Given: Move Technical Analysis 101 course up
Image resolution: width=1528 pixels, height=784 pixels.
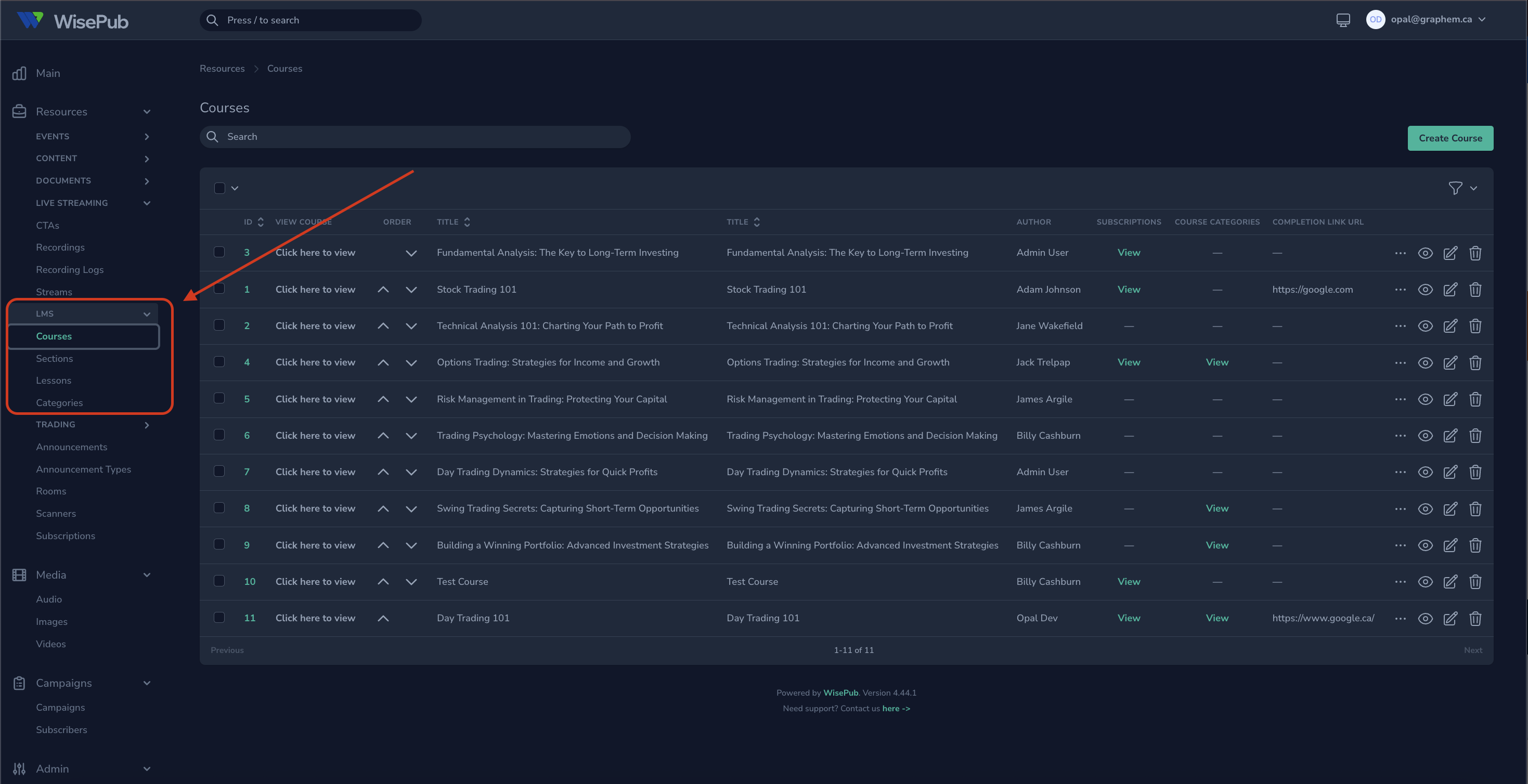Looking at the screenshot, I should pos(383,326).
